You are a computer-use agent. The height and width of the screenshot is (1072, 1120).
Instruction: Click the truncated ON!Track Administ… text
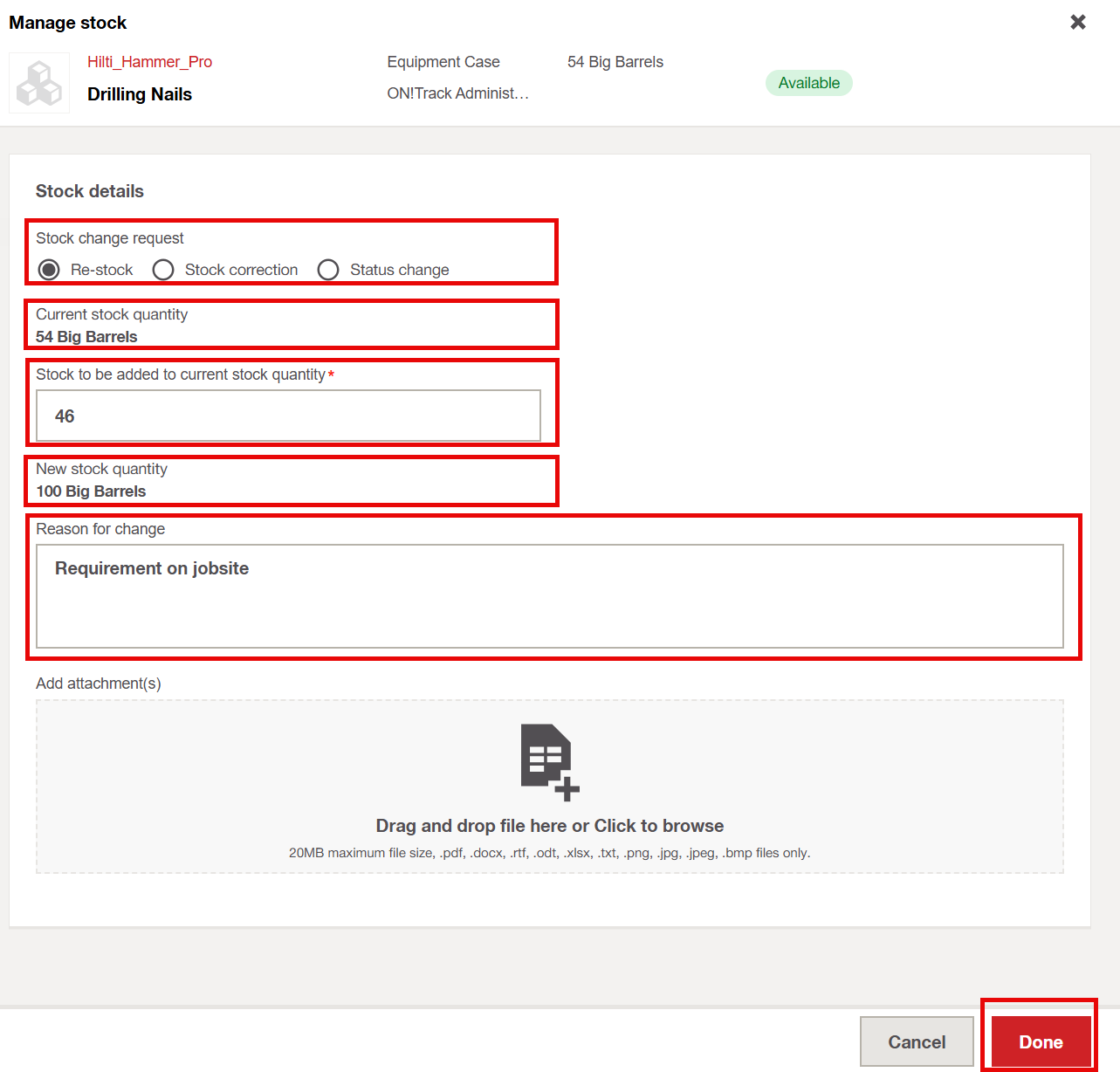point(457,93)
